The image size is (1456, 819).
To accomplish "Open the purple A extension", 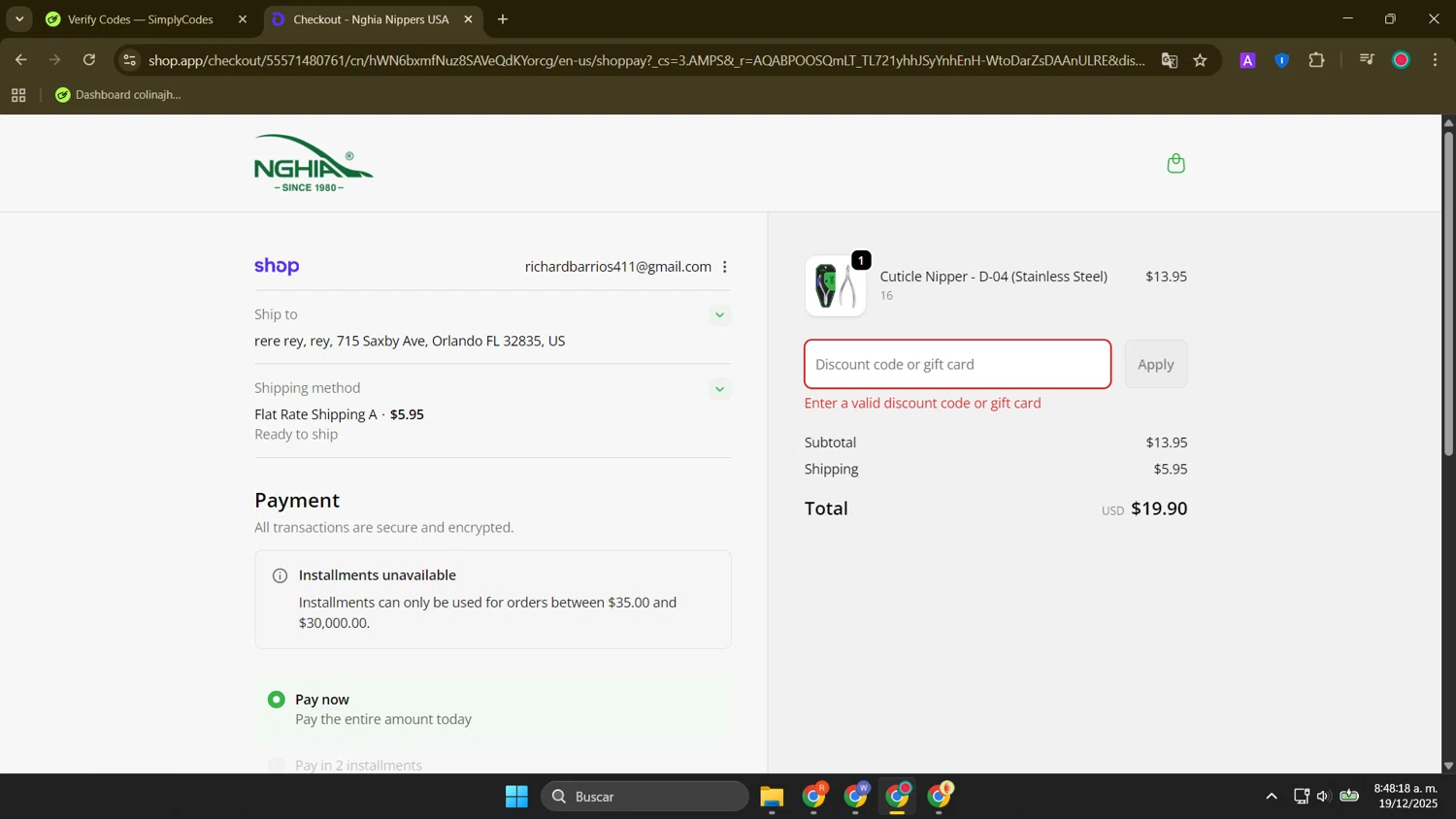I will (x=1247, y=60).
